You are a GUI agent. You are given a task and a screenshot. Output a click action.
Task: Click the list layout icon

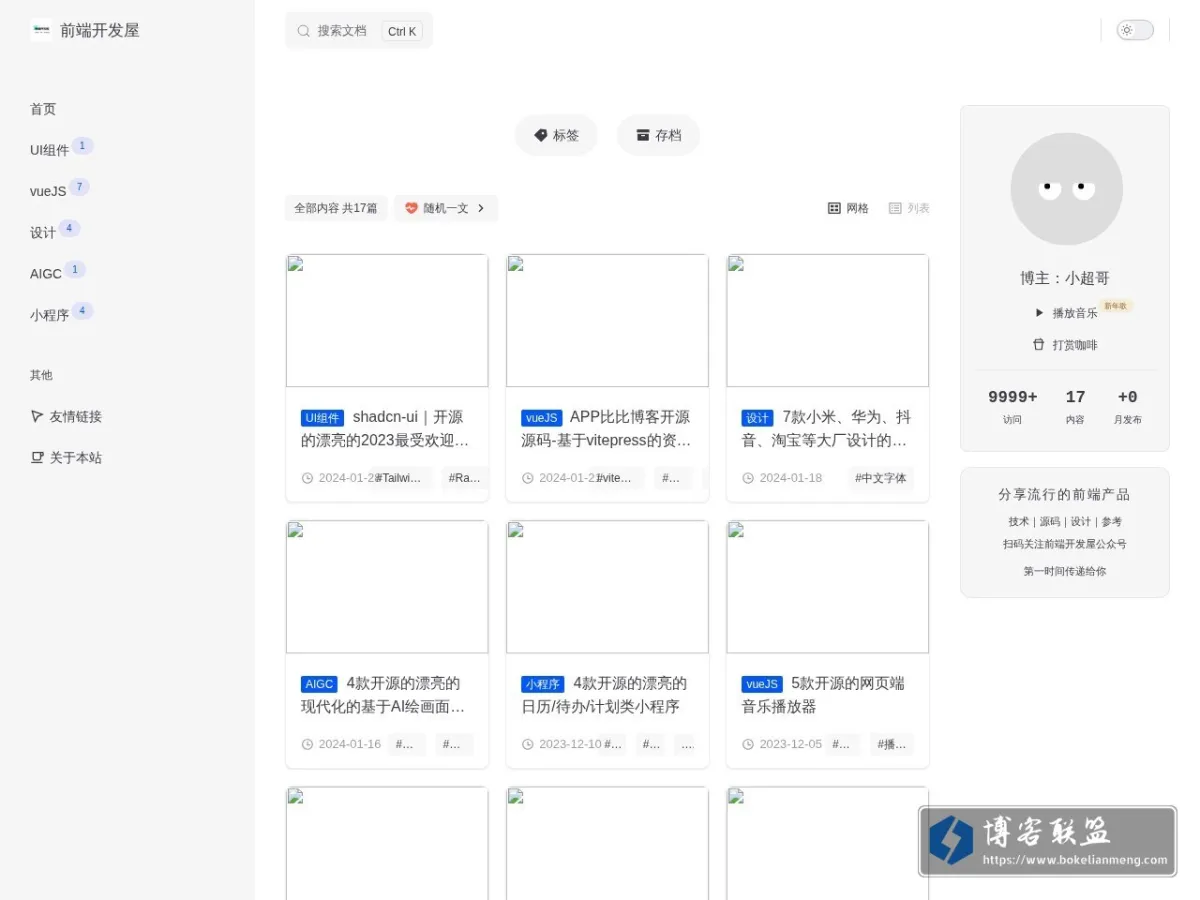[895, 208]
